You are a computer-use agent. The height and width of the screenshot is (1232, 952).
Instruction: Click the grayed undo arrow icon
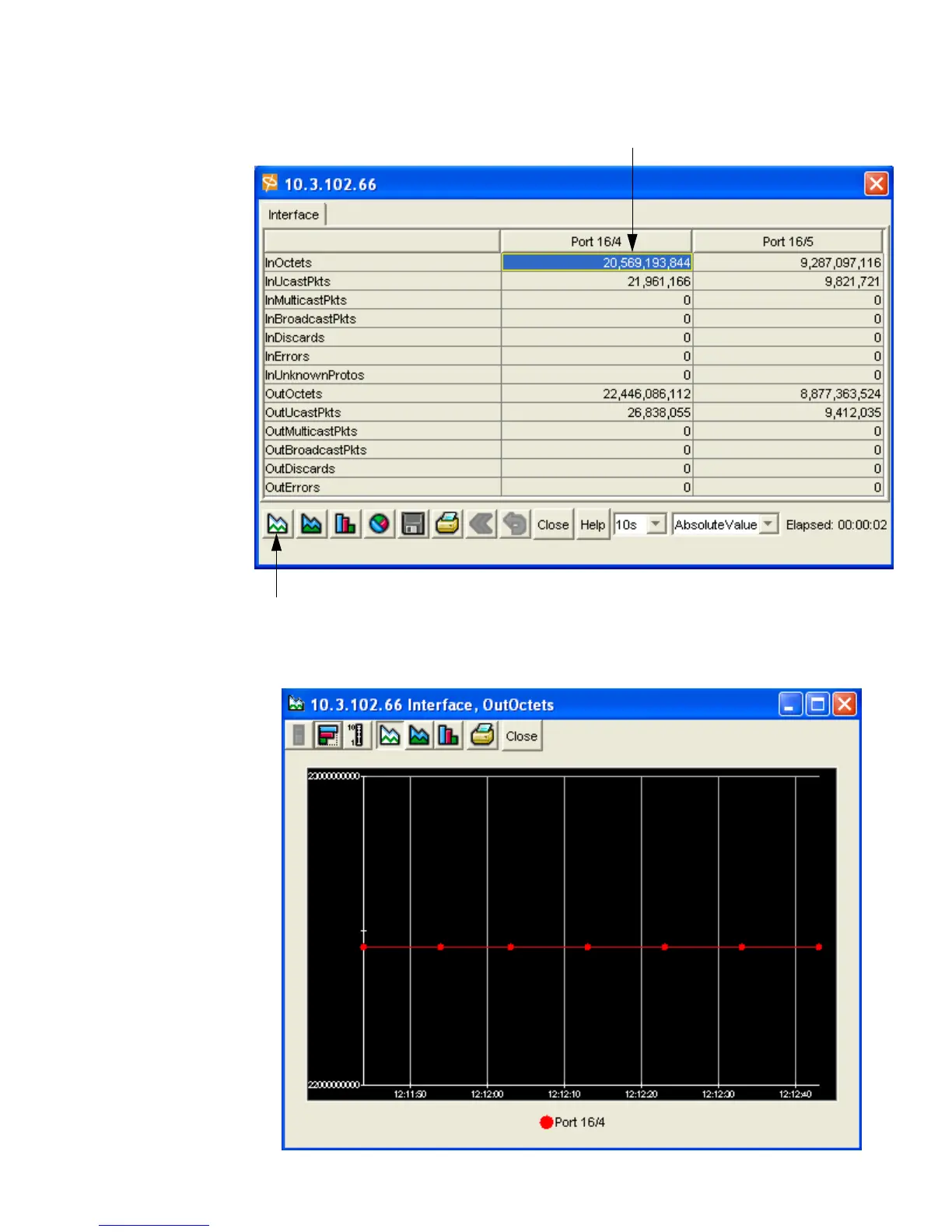[515, 524]
